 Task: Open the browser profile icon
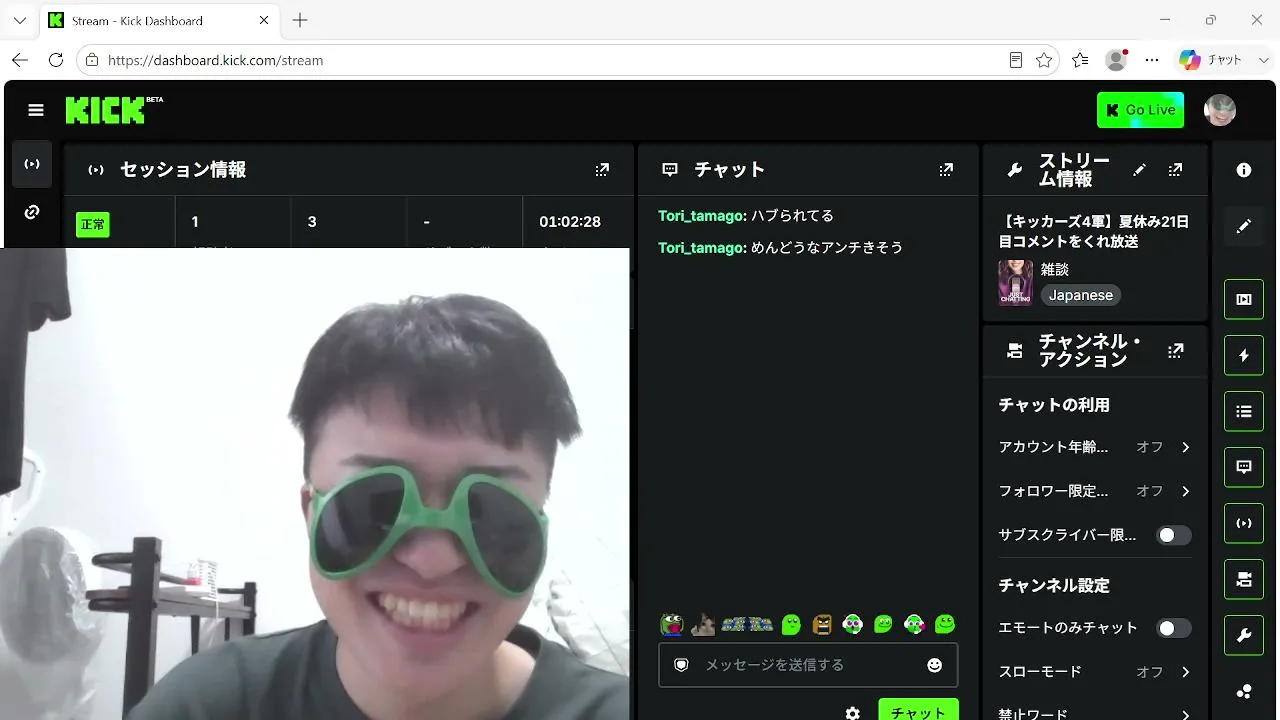coord(1116,60)
